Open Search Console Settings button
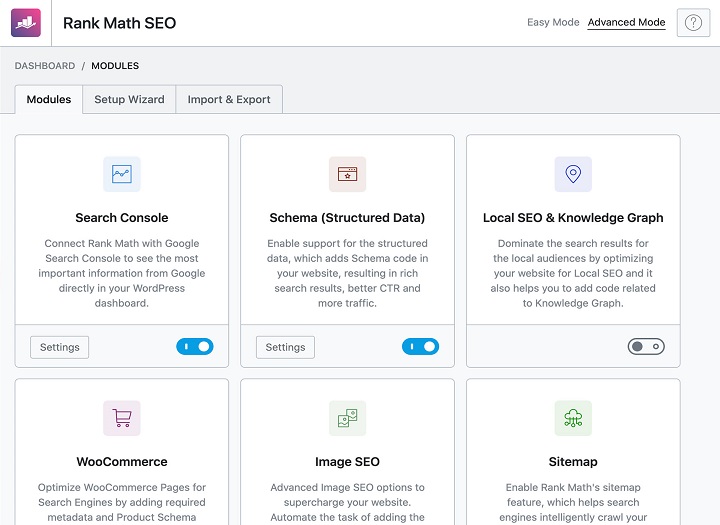Image resolution: width=720 pixels, height=525 pixels. [x=60, y=347]
